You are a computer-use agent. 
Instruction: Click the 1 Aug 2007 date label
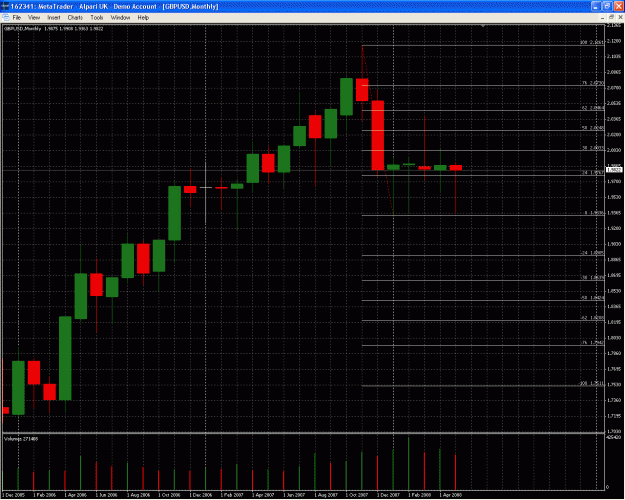pyautogui.click(x=326, y=495)
